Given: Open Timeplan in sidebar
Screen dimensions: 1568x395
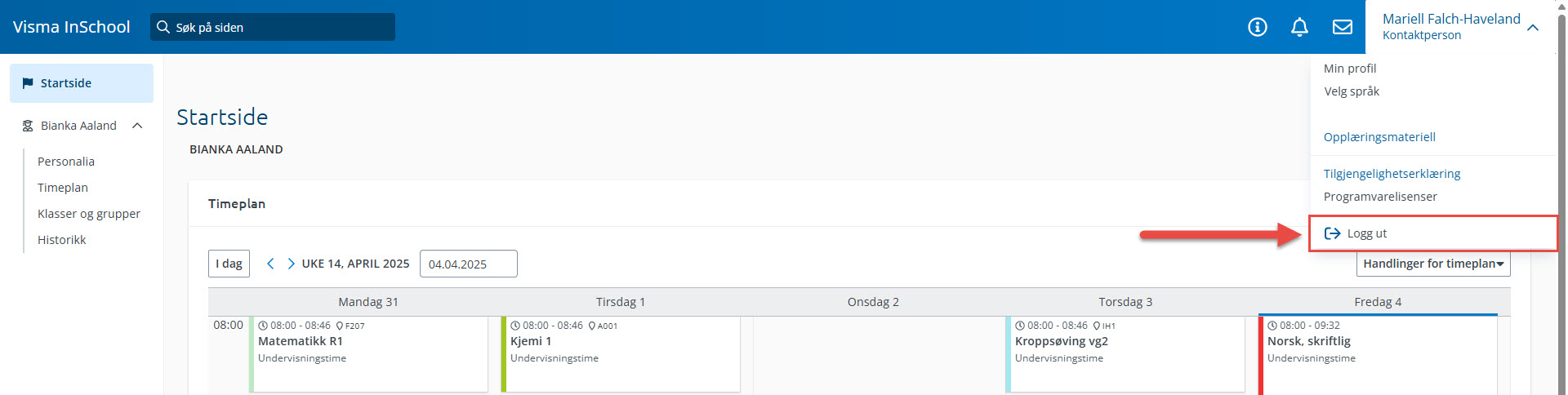Looking at the screenshot, I should pyautogui.click(x=63, y=188).
